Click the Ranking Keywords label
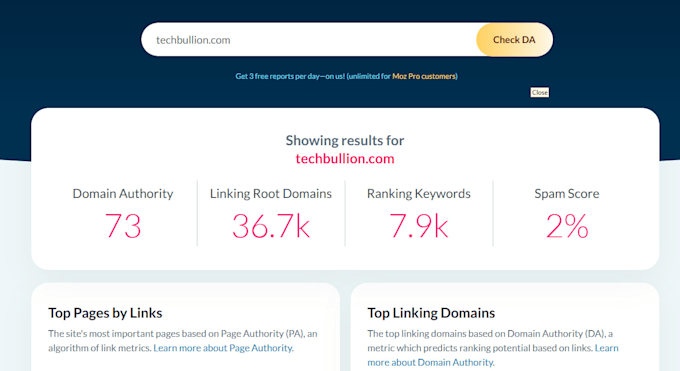The height and width of the screenshot is (371, 680). (x=418, y=194)
